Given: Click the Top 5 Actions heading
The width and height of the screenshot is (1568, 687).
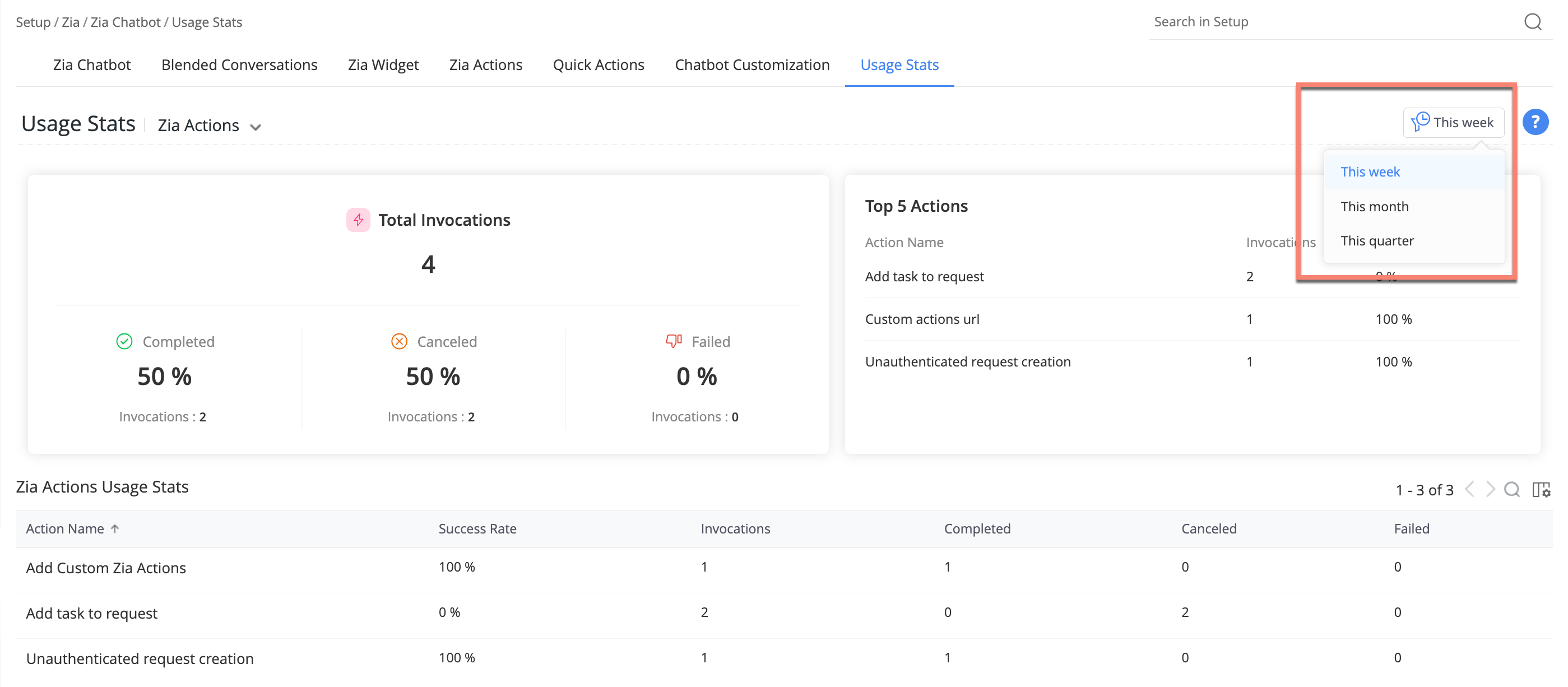Looking at the screenshot, I should coord(916,206).
